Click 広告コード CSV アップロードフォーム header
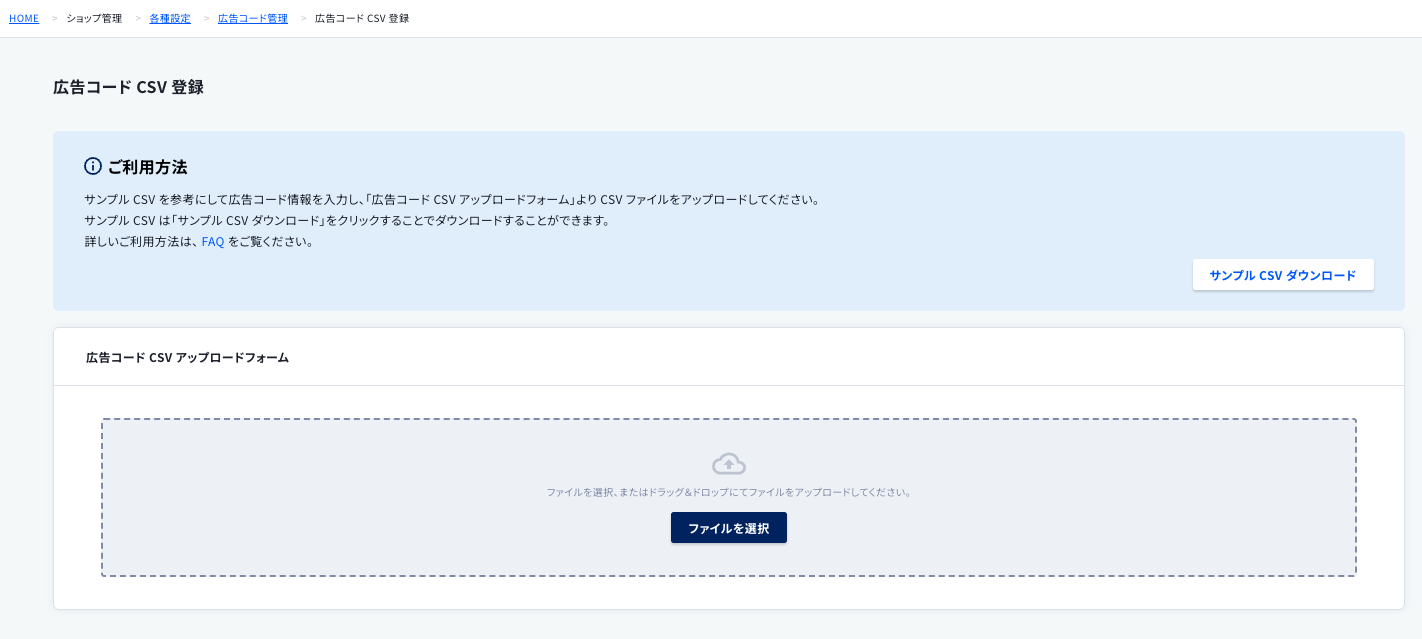 [x=187, y=357]
